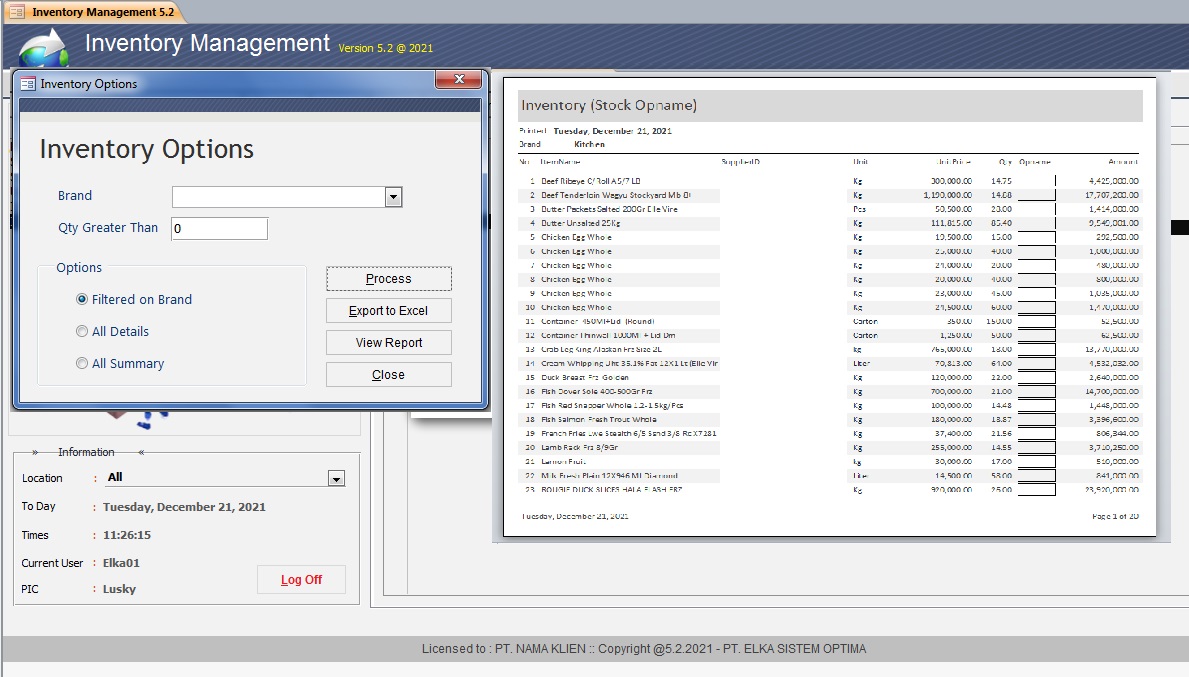Close Inventory Options dialog with the X
Viewport: 1189px width, 677px height.
459,80
